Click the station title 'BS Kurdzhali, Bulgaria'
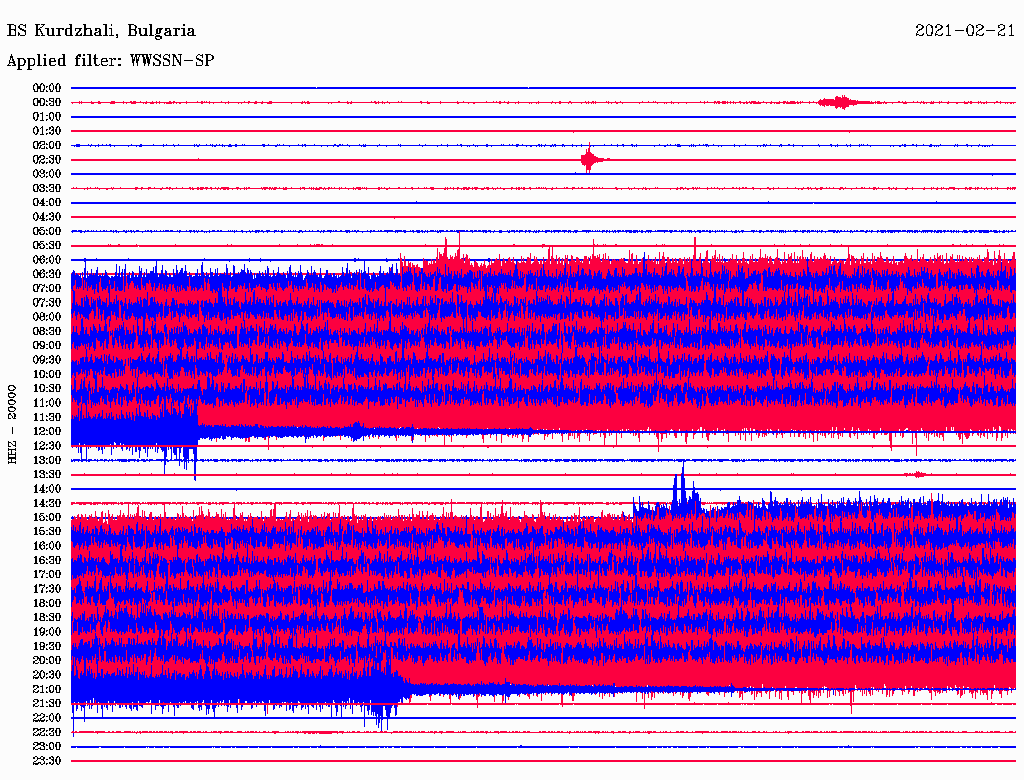This screenshot has height=780, width=1024. tap(101, 31)
